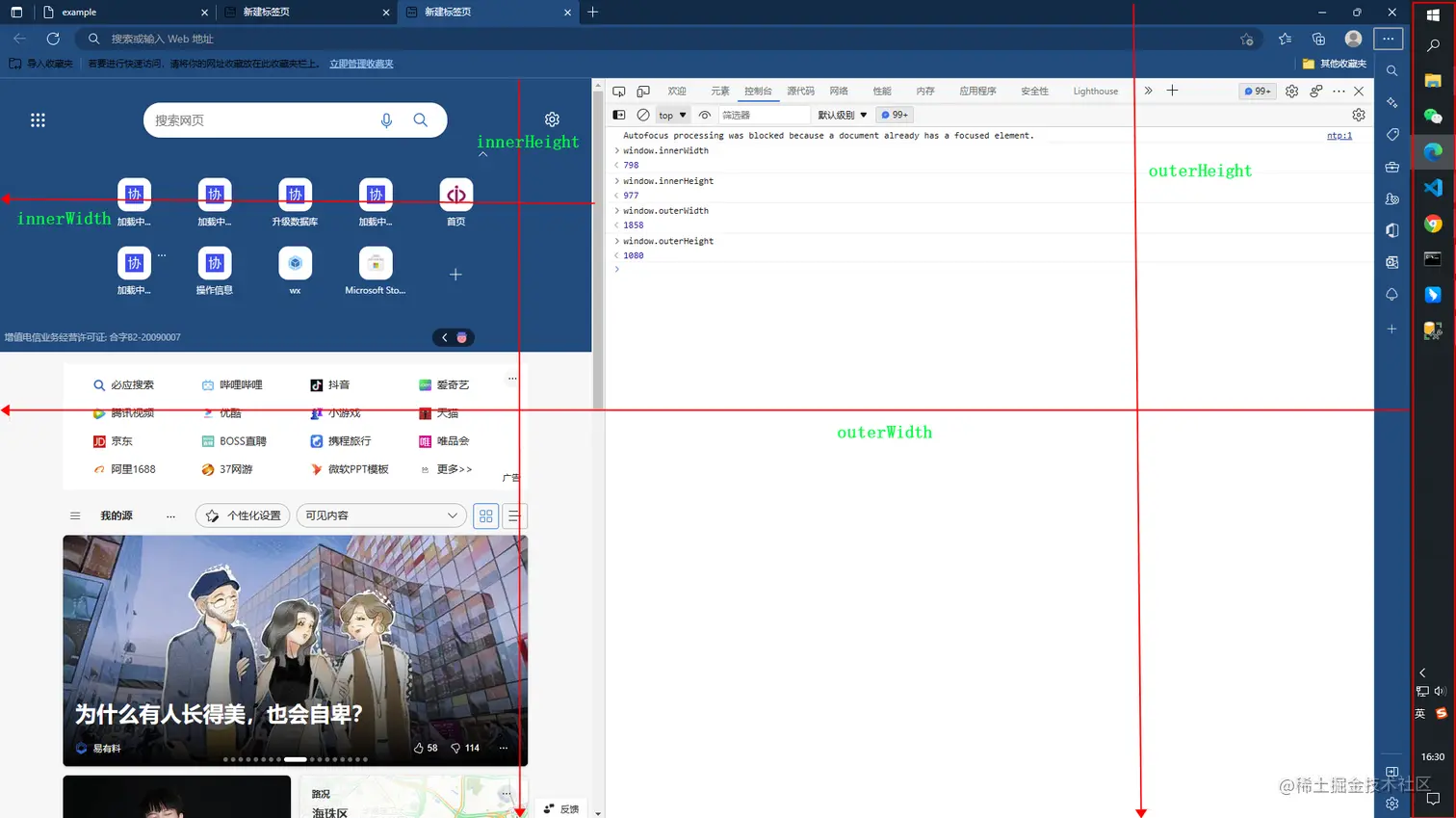This screenshot has height=818, width=1456.
Task: Toggle device emulation icon in DevTools
Action: (643, 92)
